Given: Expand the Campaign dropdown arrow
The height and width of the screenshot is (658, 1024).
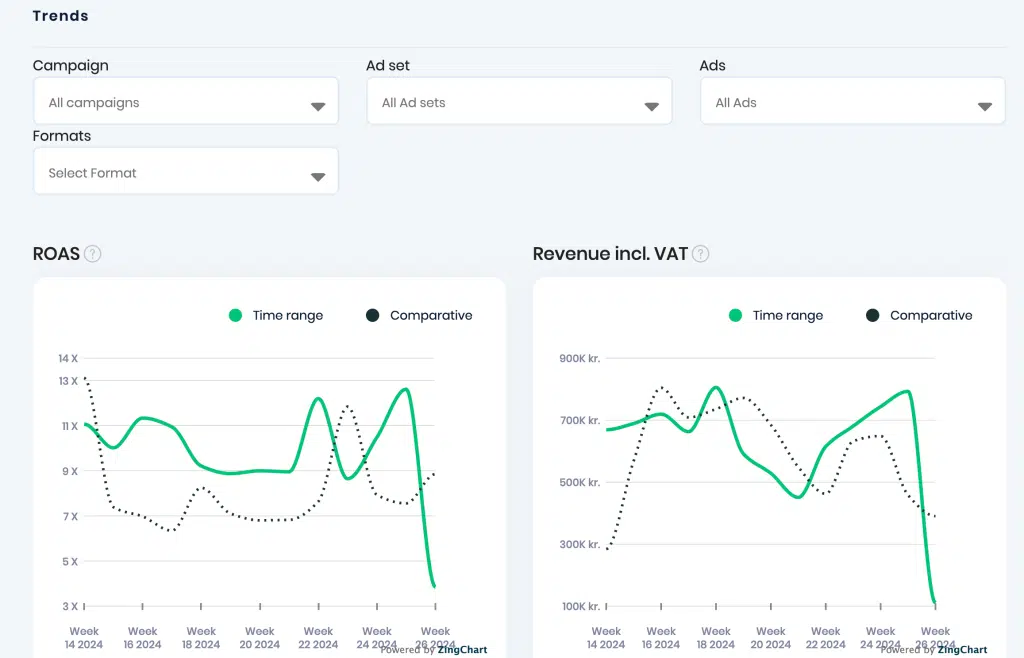Looking at the screenshot, I should [318, 106].
